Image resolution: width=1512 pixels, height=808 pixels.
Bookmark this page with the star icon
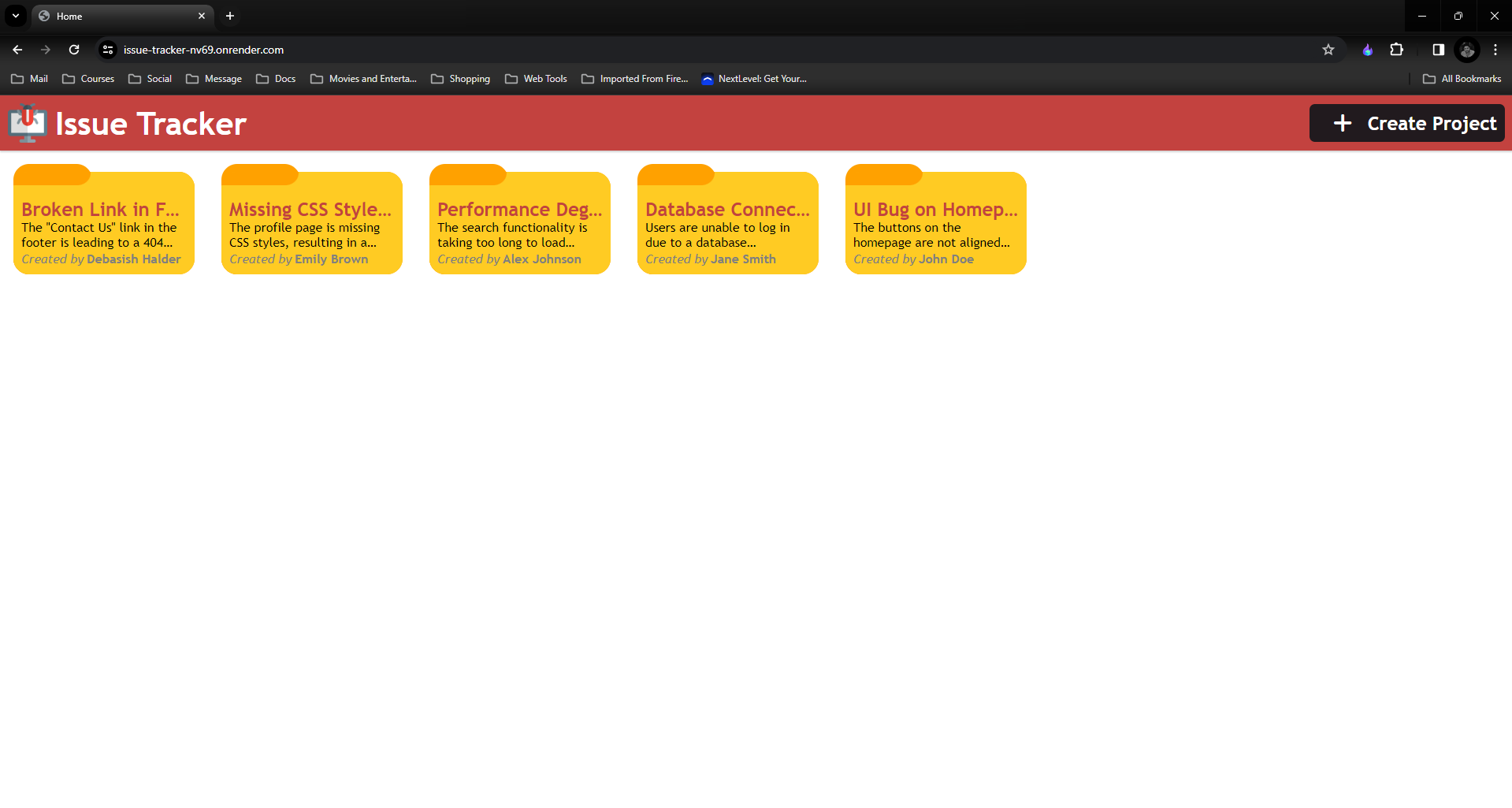click(x=1328, y=50)
